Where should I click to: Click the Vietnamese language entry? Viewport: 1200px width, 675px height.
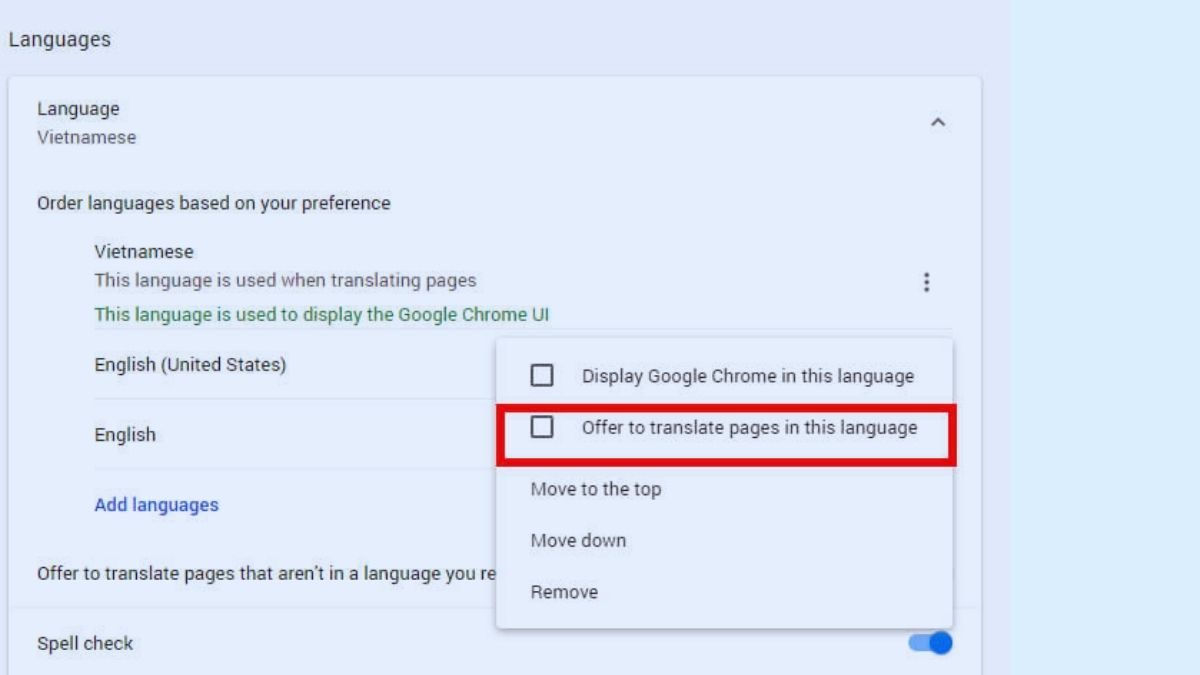(144, 251)
